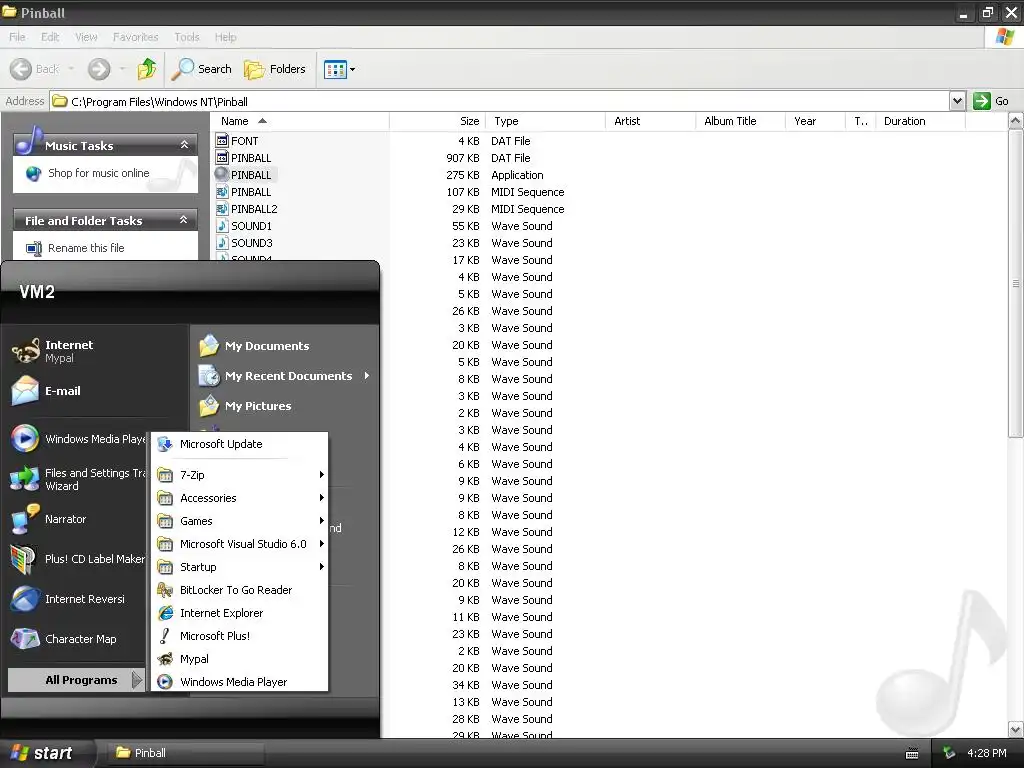Open the Tools menu
Image resolution: width=1024 pixels, height=768 pixels.
(x=187, y=37)
